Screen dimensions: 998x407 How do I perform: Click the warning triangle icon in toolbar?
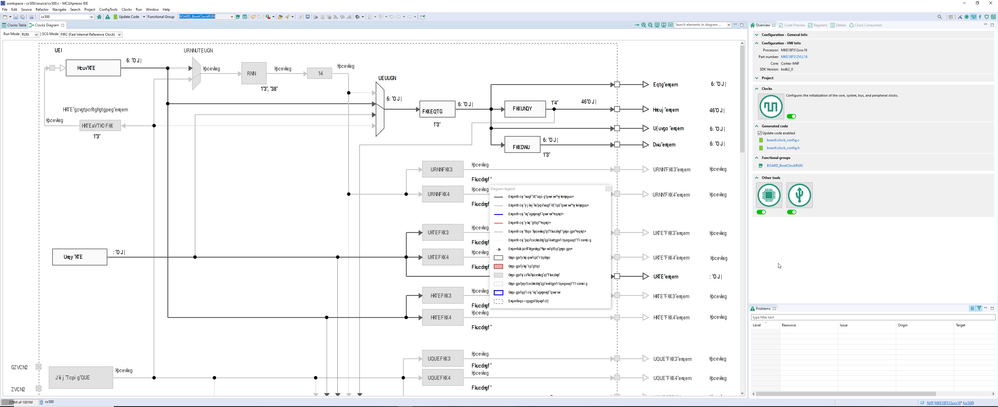click(108, 17)
